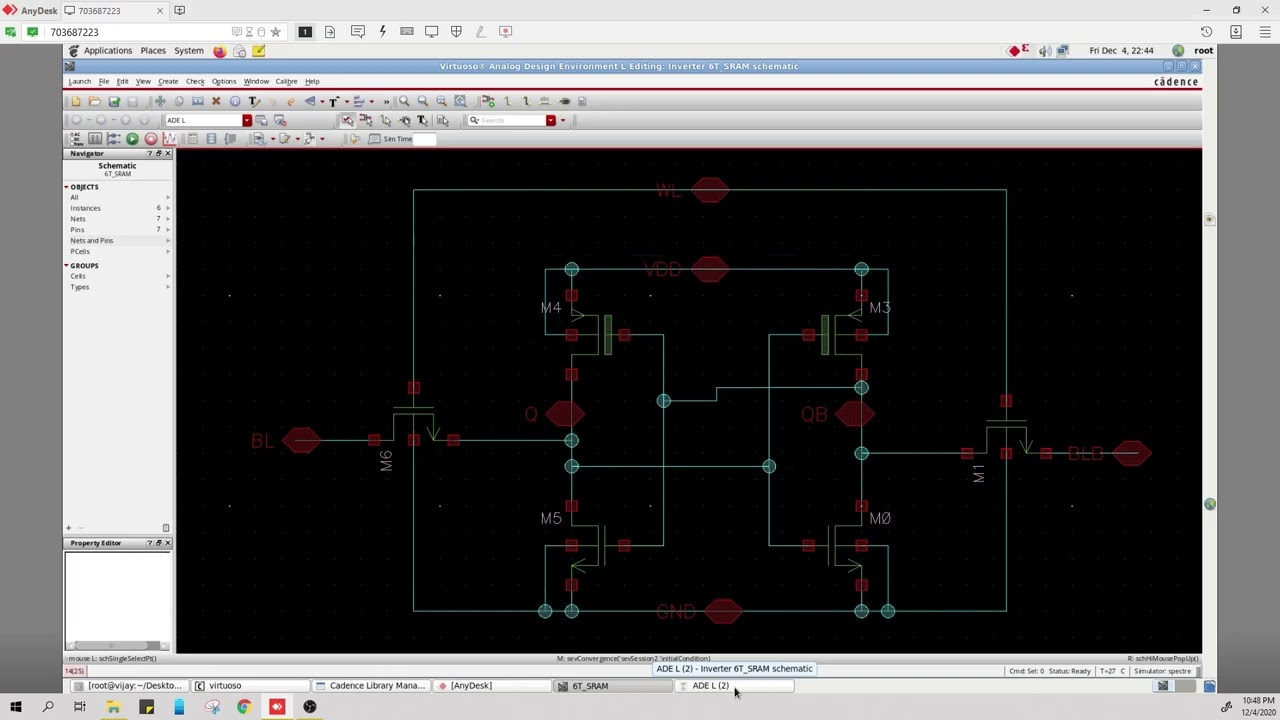Open the Options menu
The height and width of the screenshot is (720, 1280).
224,81
